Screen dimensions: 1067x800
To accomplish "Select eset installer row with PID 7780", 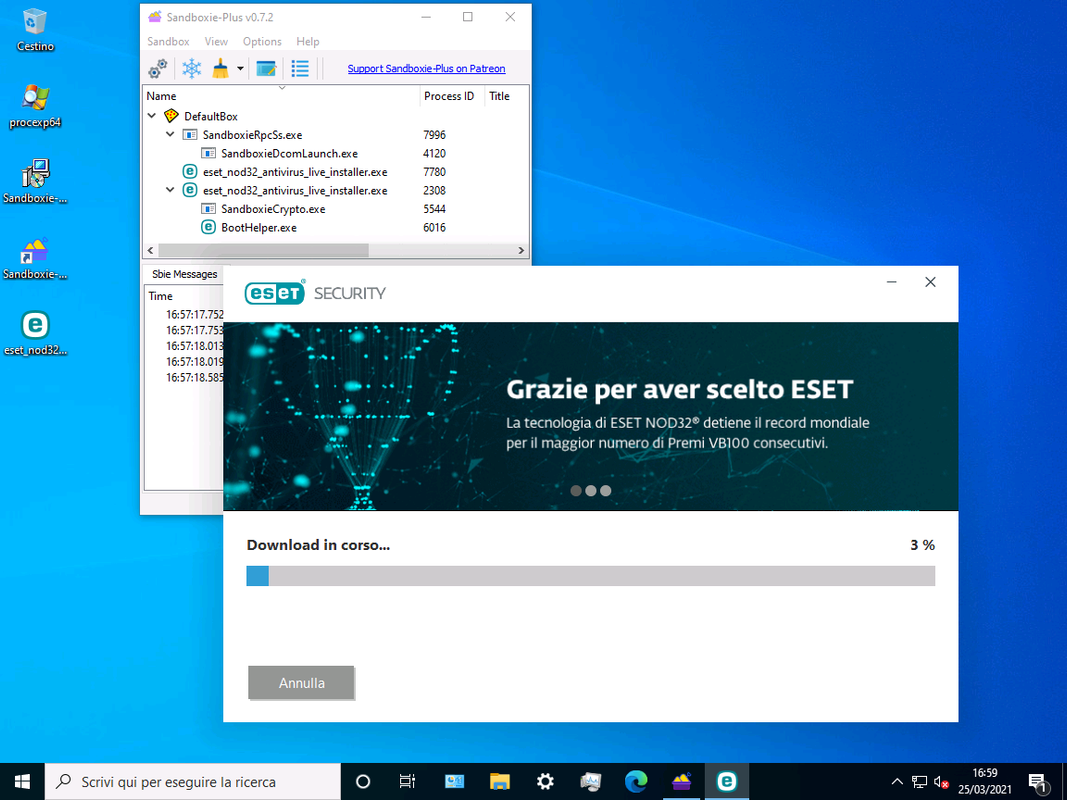I will click(x=335, y=172).
